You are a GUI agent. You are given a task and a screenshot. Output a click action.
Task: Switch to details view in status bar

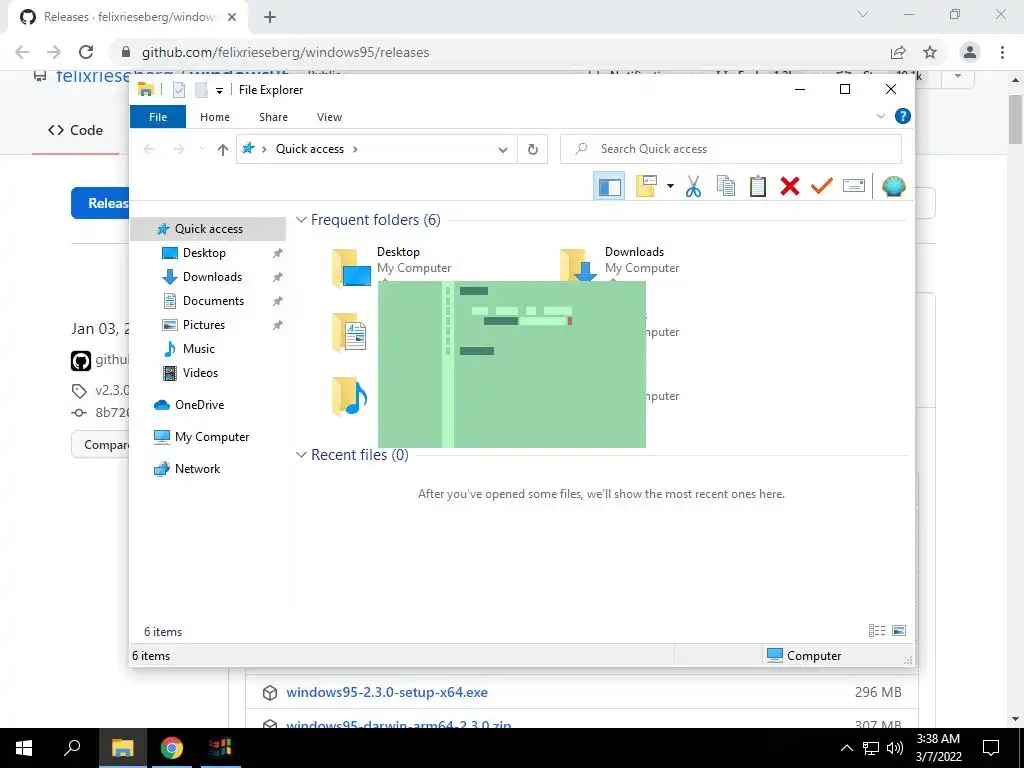click(x=876, y=631)
